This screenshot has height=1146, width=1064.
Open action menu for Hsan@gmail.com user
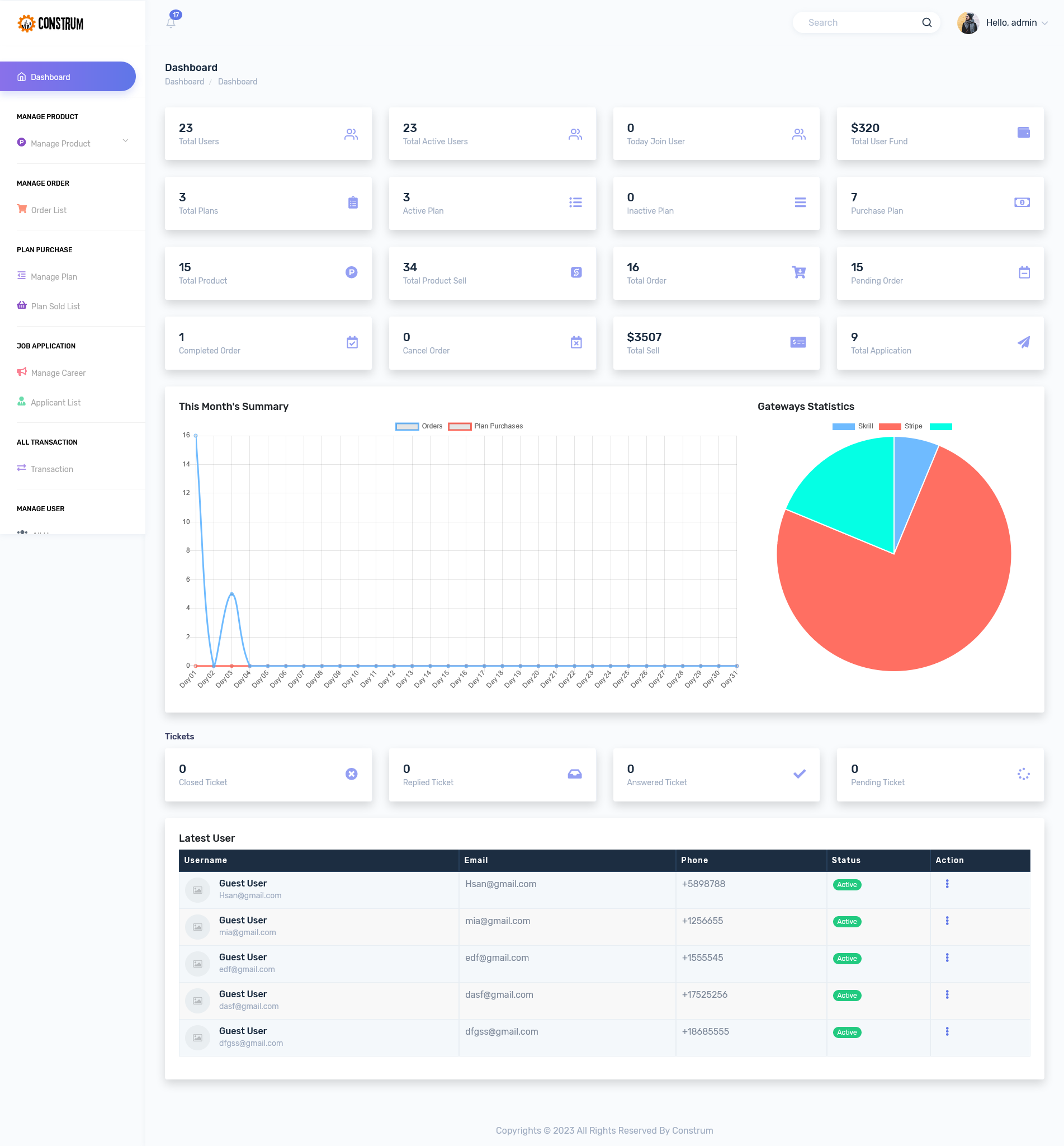(x=947, y=883)
